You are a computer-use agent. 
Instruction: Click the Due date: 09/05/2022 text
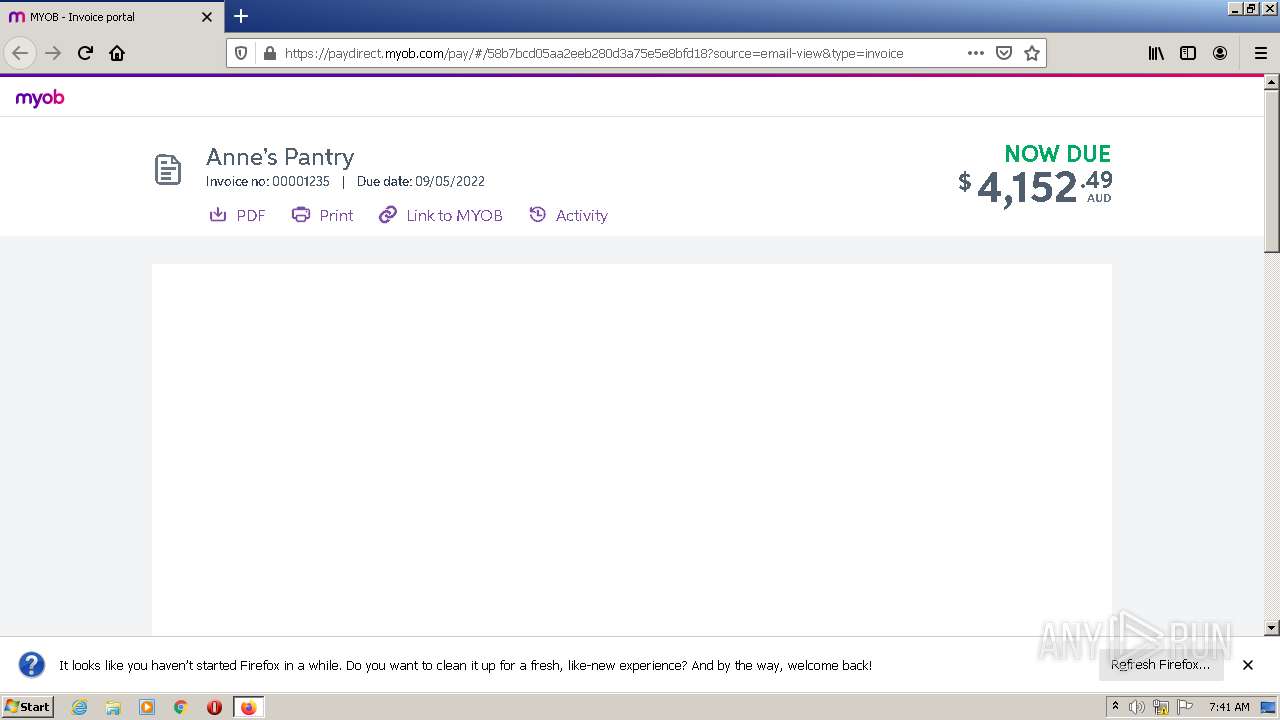click(421, 182)
